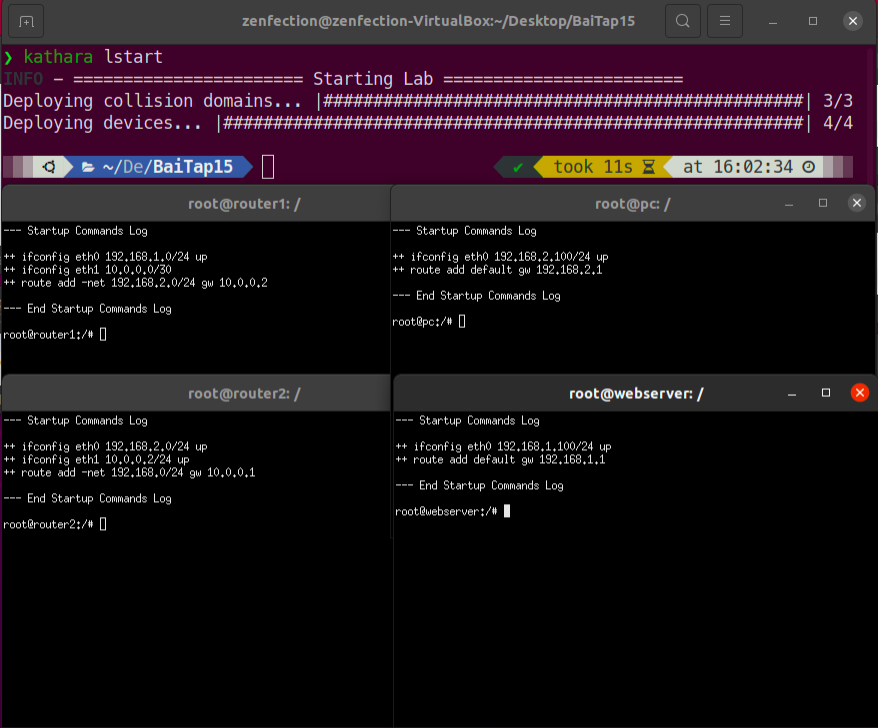Click the collision domains progress bar
This screenshot has height=728, width=878.
coord(563,101)
